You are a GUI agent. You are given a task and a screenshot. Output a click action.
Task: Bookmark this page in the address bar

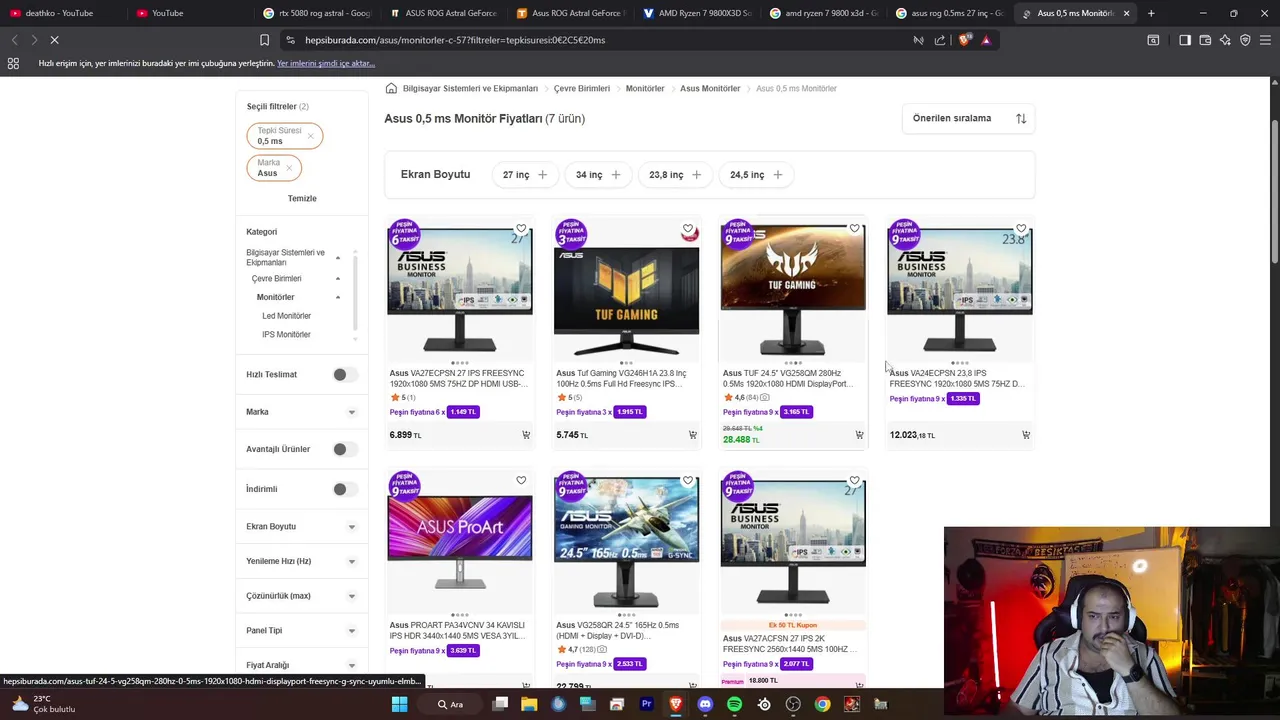click(x=264, y=40)
